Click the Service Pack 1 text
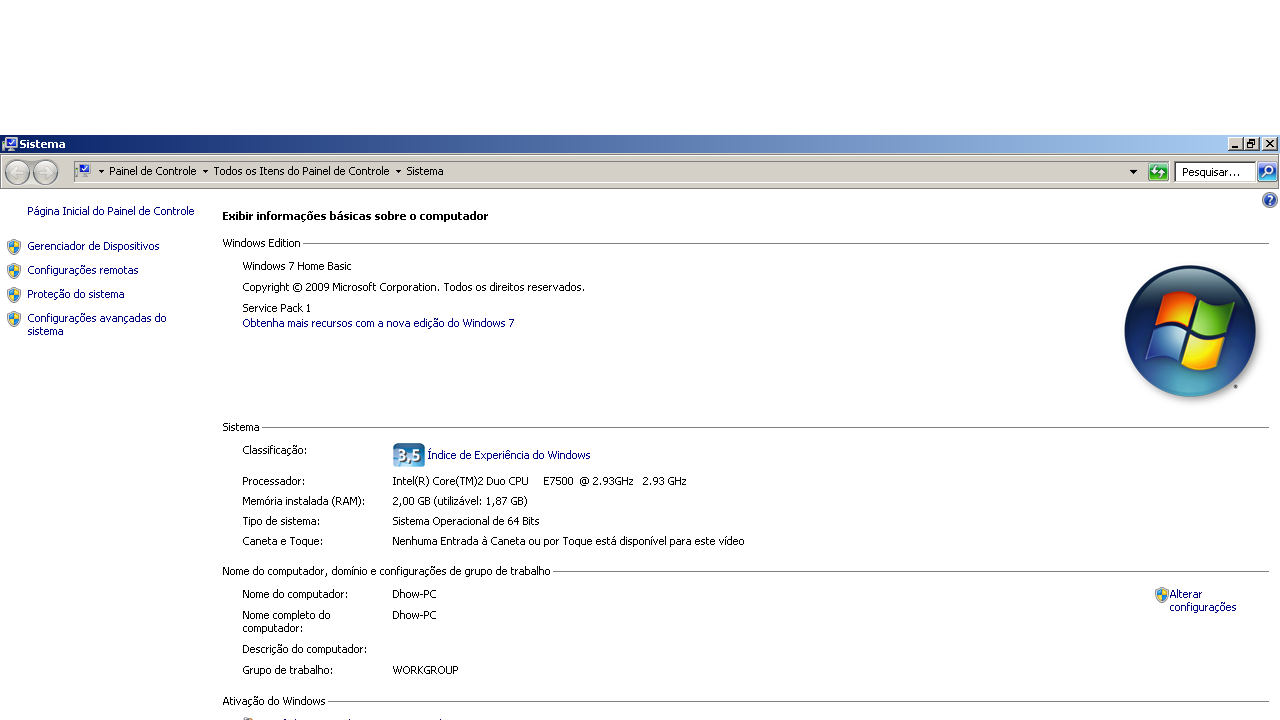1280x720 pixels. tap(277, 308)
